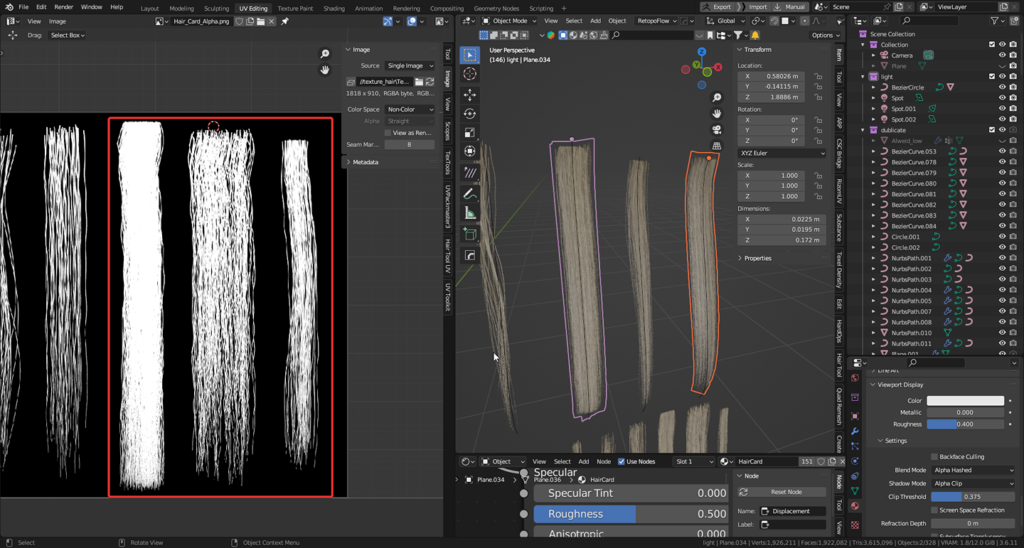Screen dimensions: 1024x548
Task: Pick the Measure tool in viewport toolbar
Action: [470, 213]
